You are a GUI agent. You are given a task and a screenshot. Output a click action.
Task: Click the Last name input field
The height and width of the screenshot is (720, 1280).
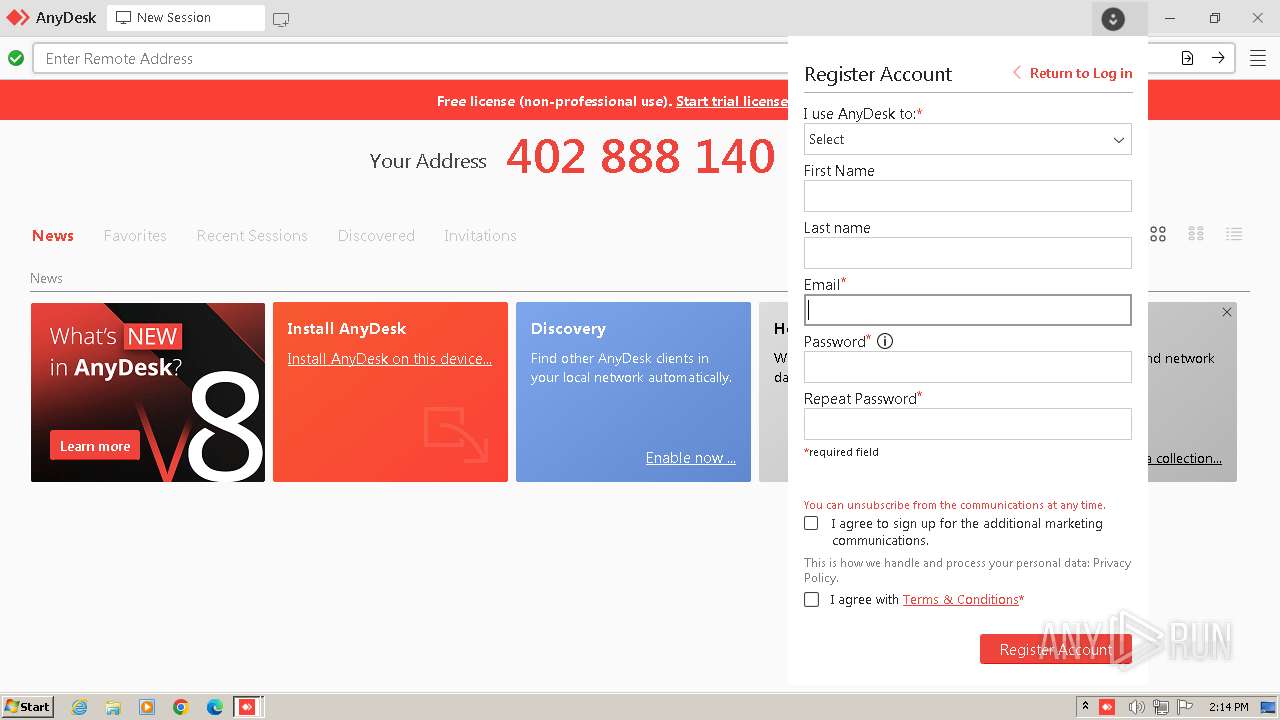click(x=967, y=253)
